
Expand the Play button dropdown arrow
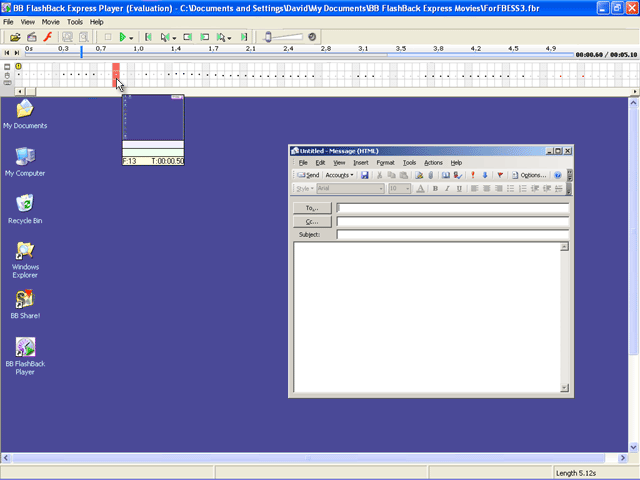tap(131, 38)
